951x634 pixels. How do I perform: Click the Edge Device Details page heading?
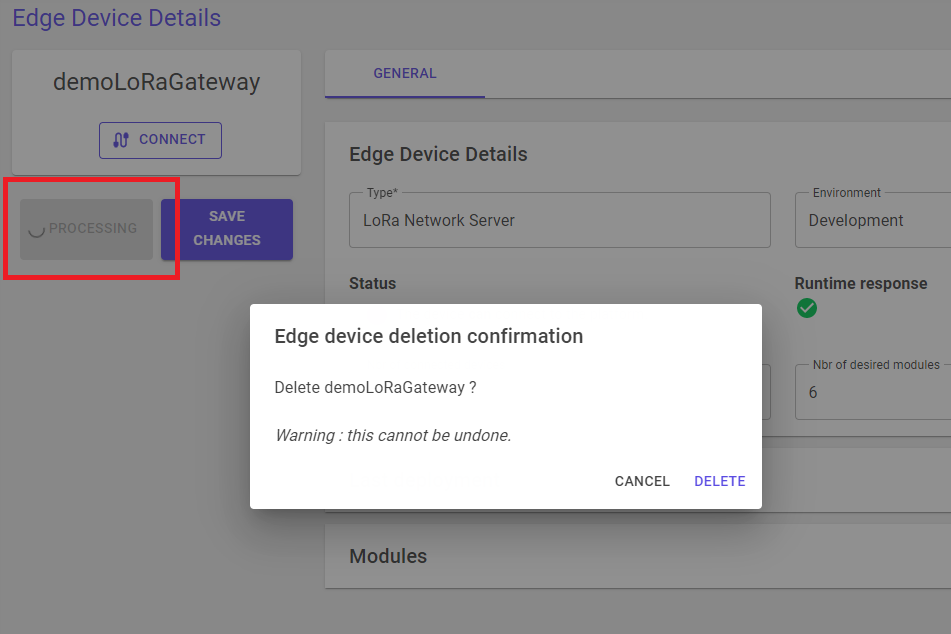pyautogui.click(x=116, y=18)
